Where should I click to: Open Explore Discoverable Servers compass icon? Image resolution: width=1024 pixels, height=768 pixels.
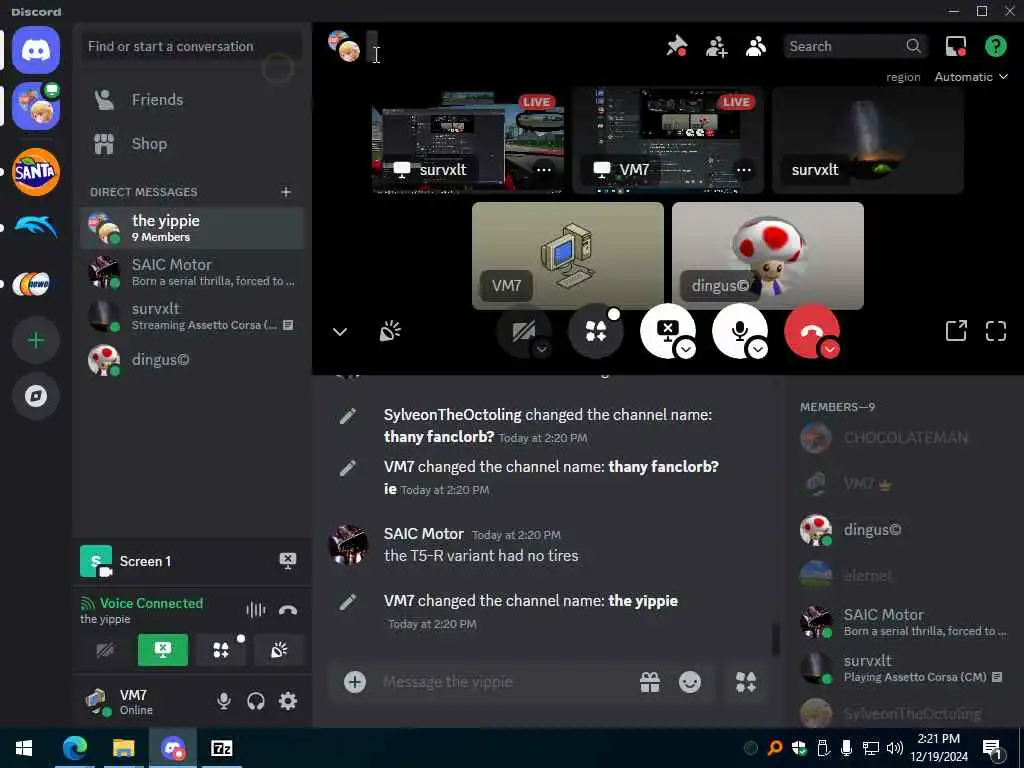pos(36,396)
